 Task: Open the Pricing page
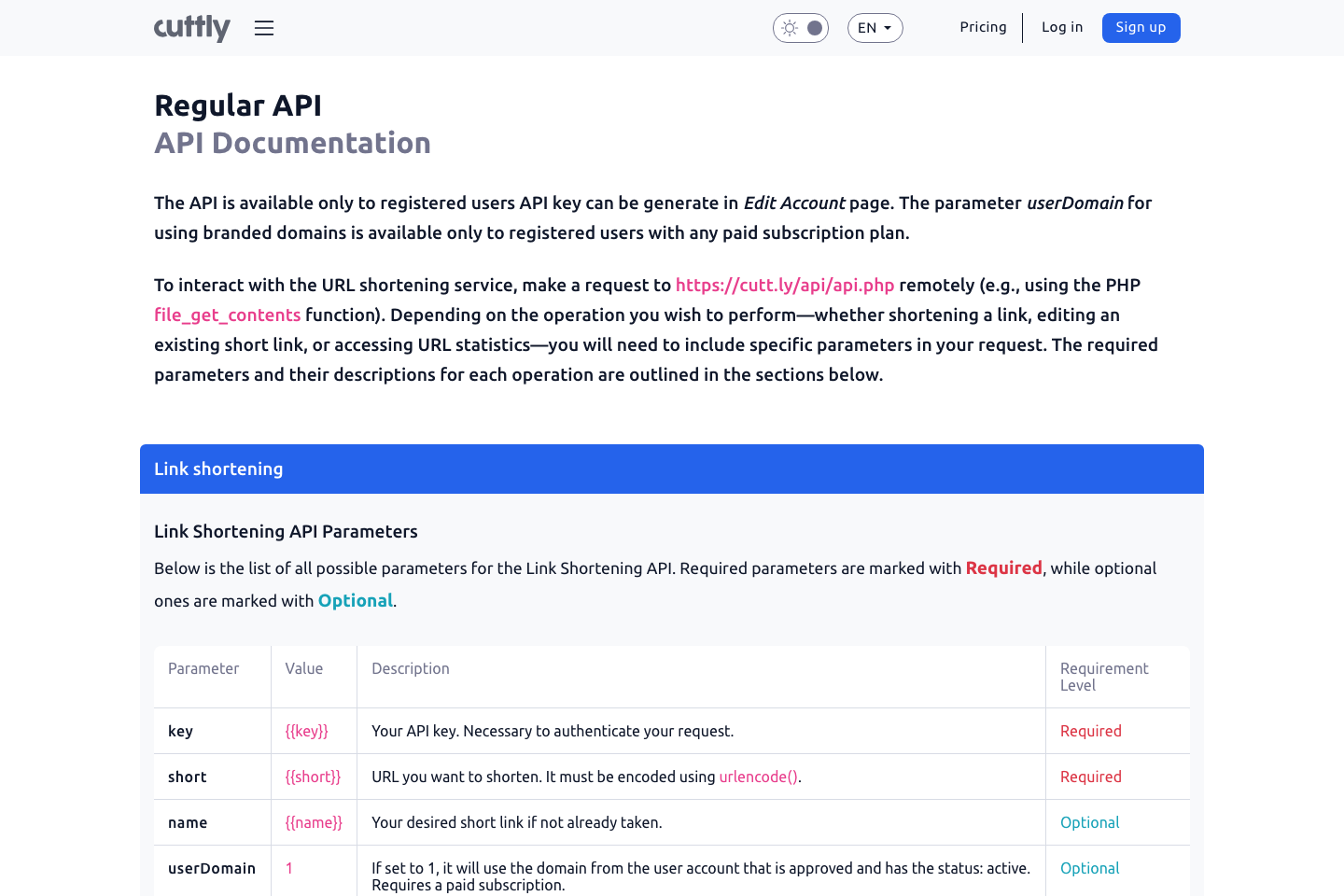point(984,27)
